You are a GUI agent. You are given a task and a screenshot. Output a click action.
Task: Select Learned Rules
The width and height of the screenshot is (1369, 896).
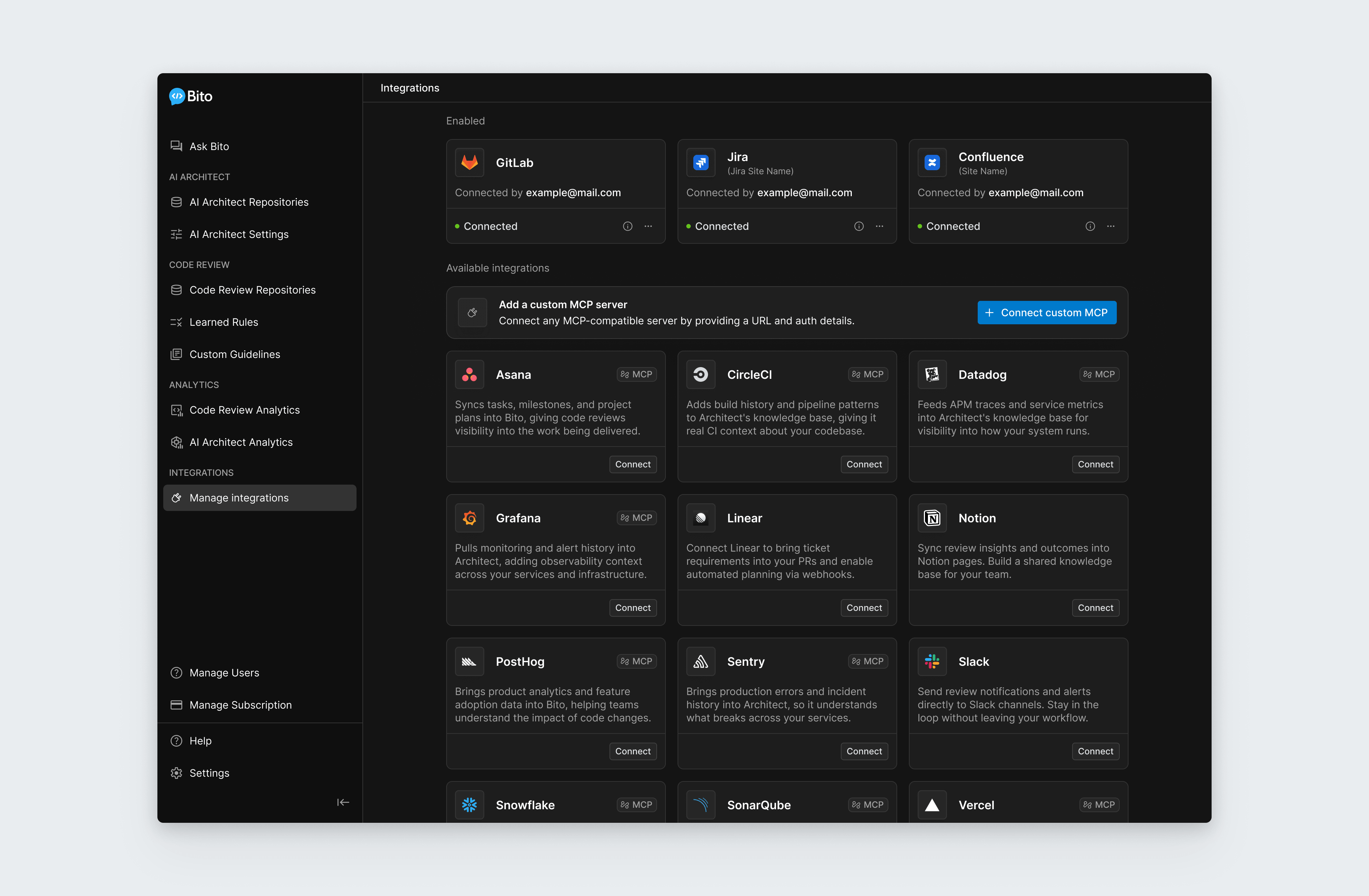(x=260, y=322)
